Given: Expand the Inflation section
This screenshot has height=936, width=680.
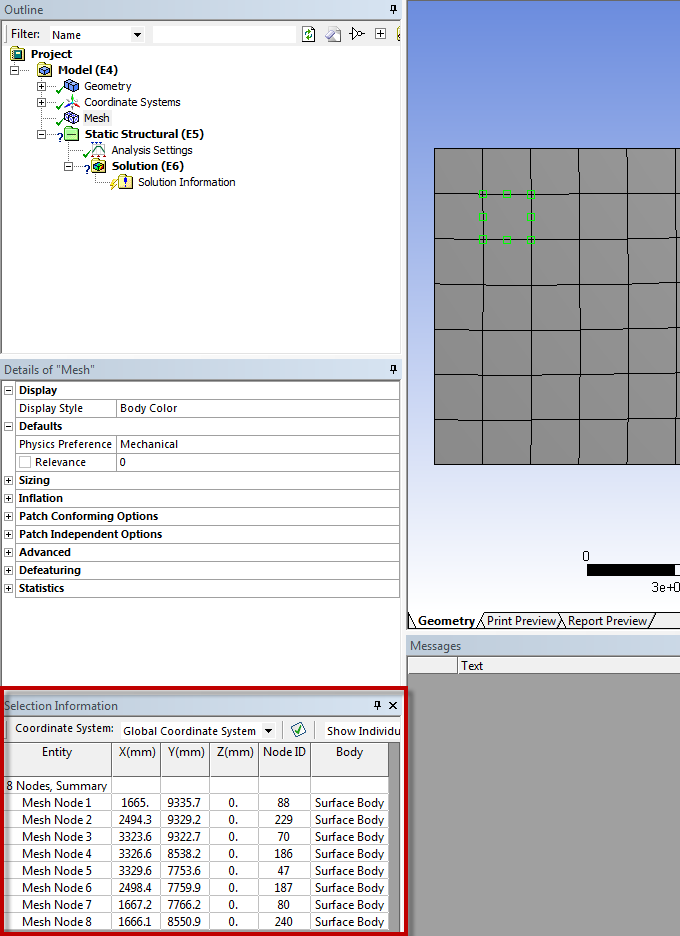Looking at the screenshot, I should (8, 498).
